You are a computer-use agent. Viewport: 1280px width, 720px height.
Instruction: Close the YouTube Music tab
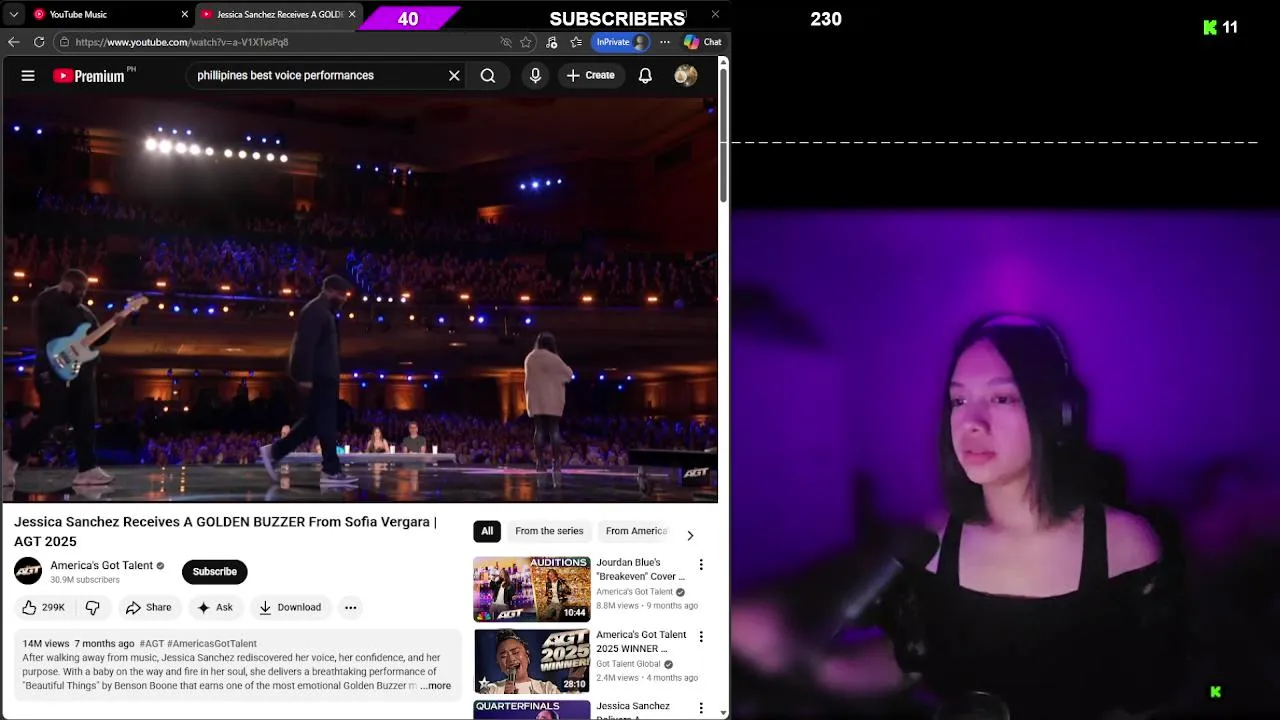pos(184,14)
